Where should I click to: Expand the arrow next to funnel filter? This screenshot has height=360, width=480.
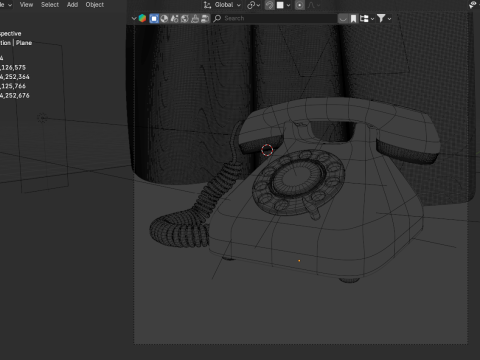(389, 19)
